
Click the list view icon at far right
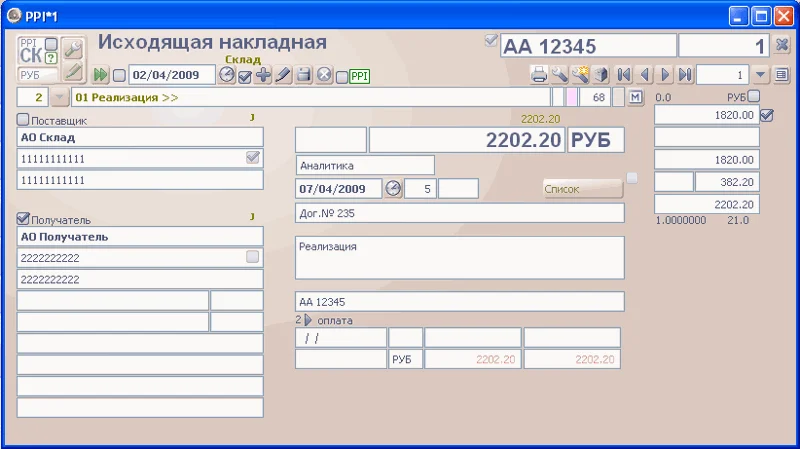[781, 75]
